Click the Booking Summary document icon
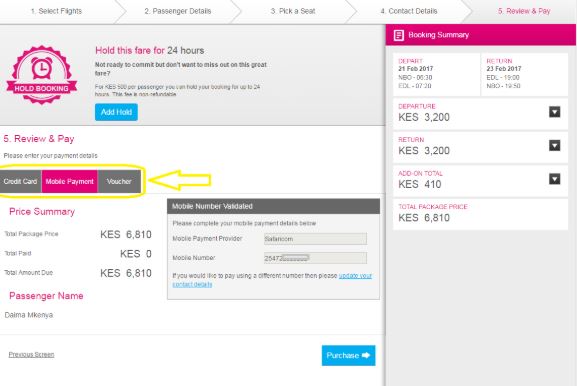 [x=399, y=35]
